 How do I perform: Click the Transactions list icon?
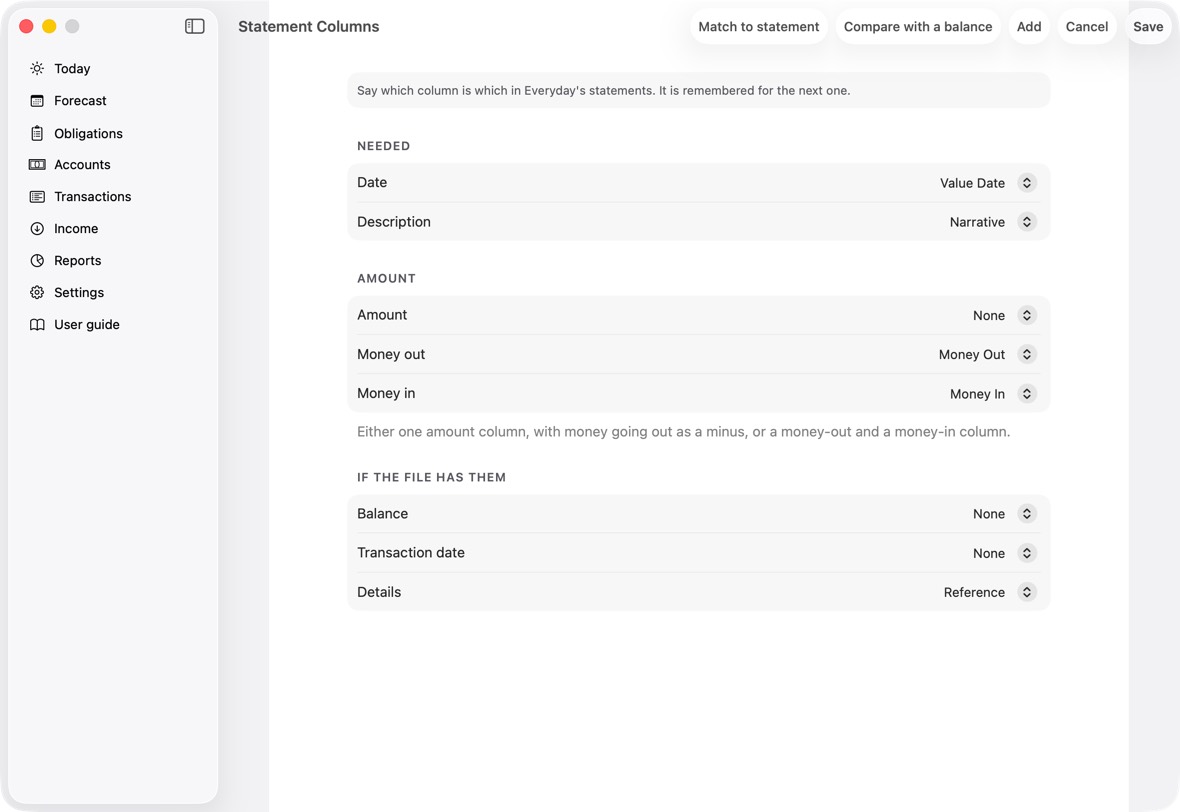(x=37, y=196)
